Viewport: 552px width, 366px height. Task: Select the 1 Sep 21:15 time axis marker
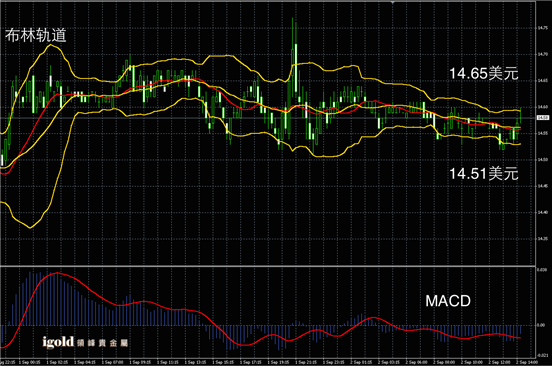[x=306, y=362]
